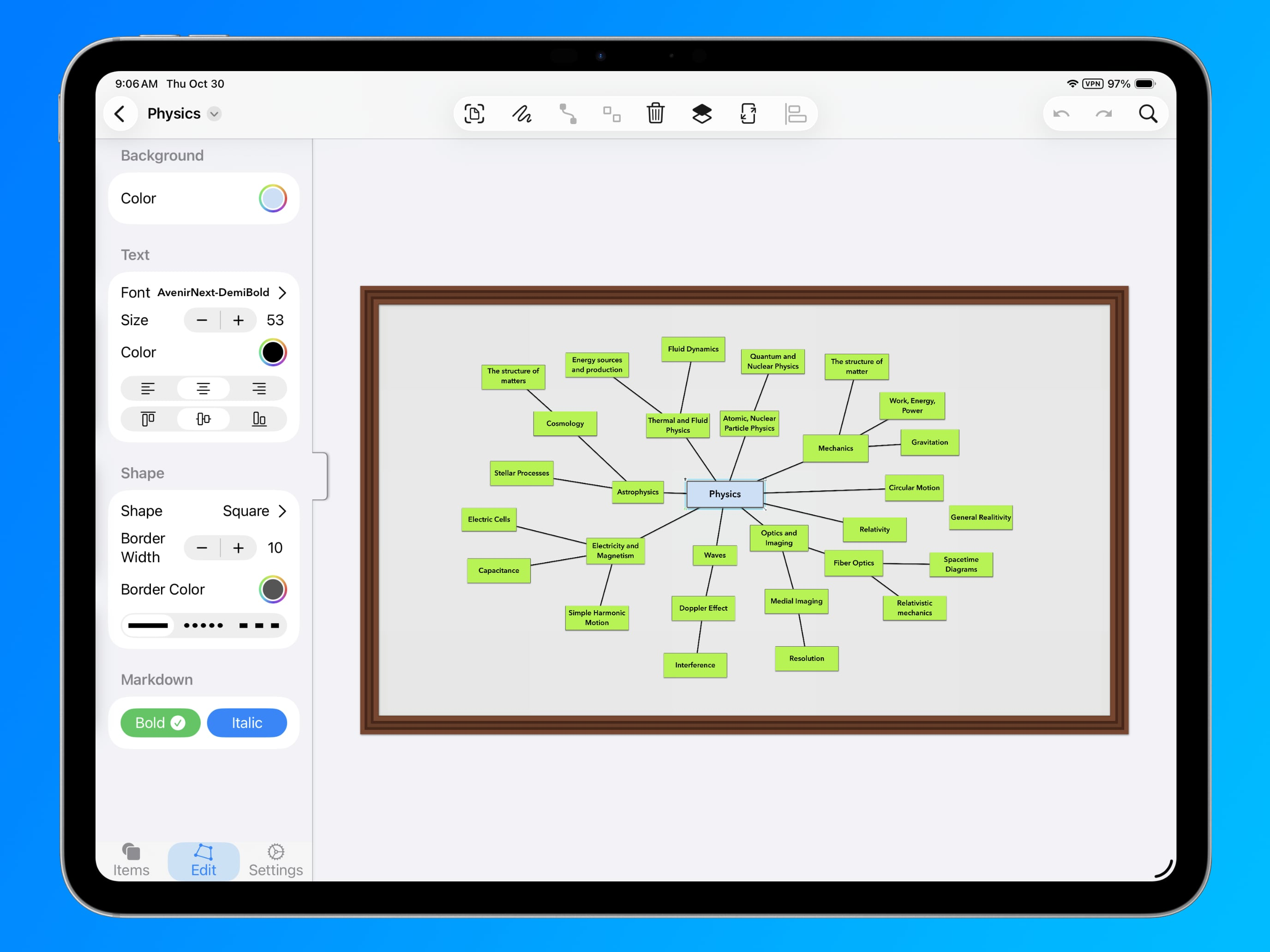This screenshot has height=952, width=1270.
Task: Select the freehand drawing tool icon
Action: tap(521, 113)
